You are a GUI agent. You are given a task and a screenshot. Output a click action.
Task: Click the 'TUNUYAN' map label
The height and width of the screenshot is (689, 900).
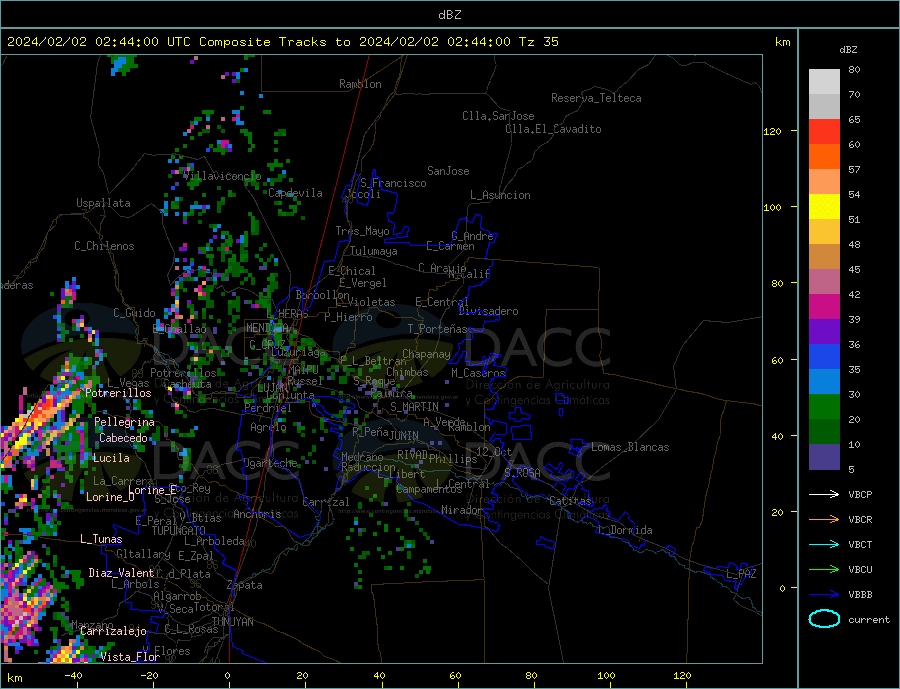[x=232, y=622]
